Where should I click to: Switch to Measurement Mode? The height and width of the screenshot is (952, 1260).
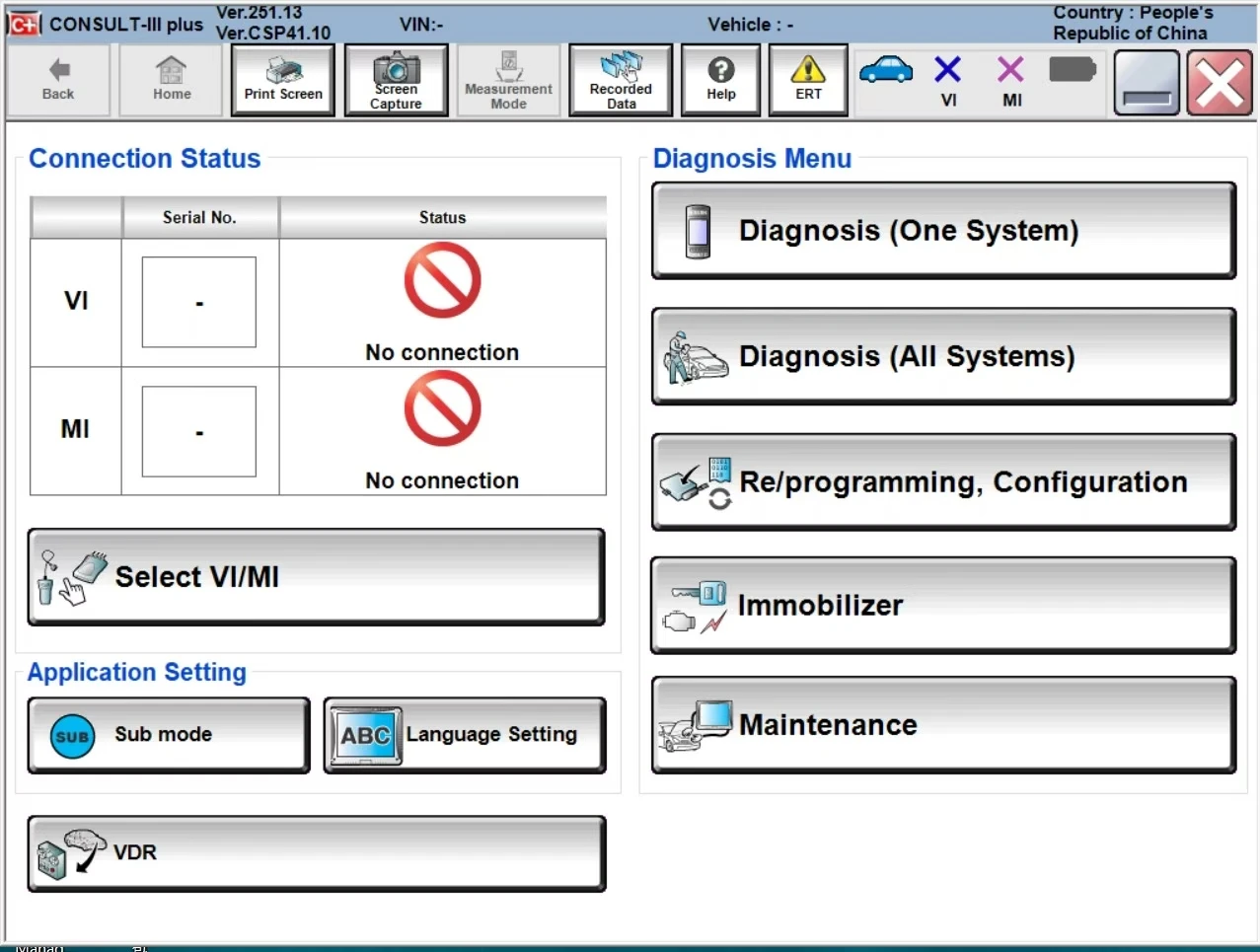point(508,80)
